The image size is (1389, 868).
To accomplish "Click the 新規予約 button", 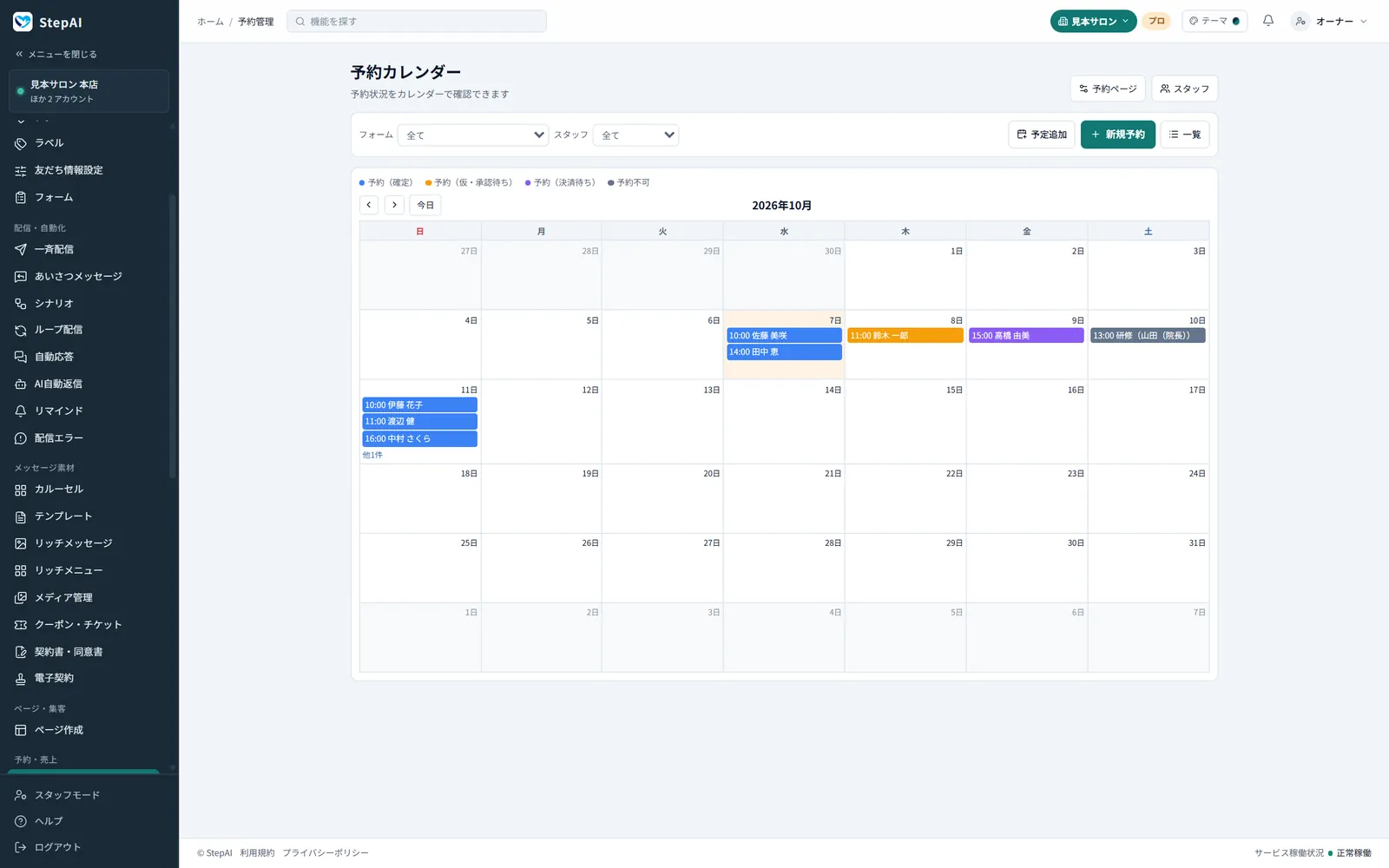I will [x=1118, y=135].
